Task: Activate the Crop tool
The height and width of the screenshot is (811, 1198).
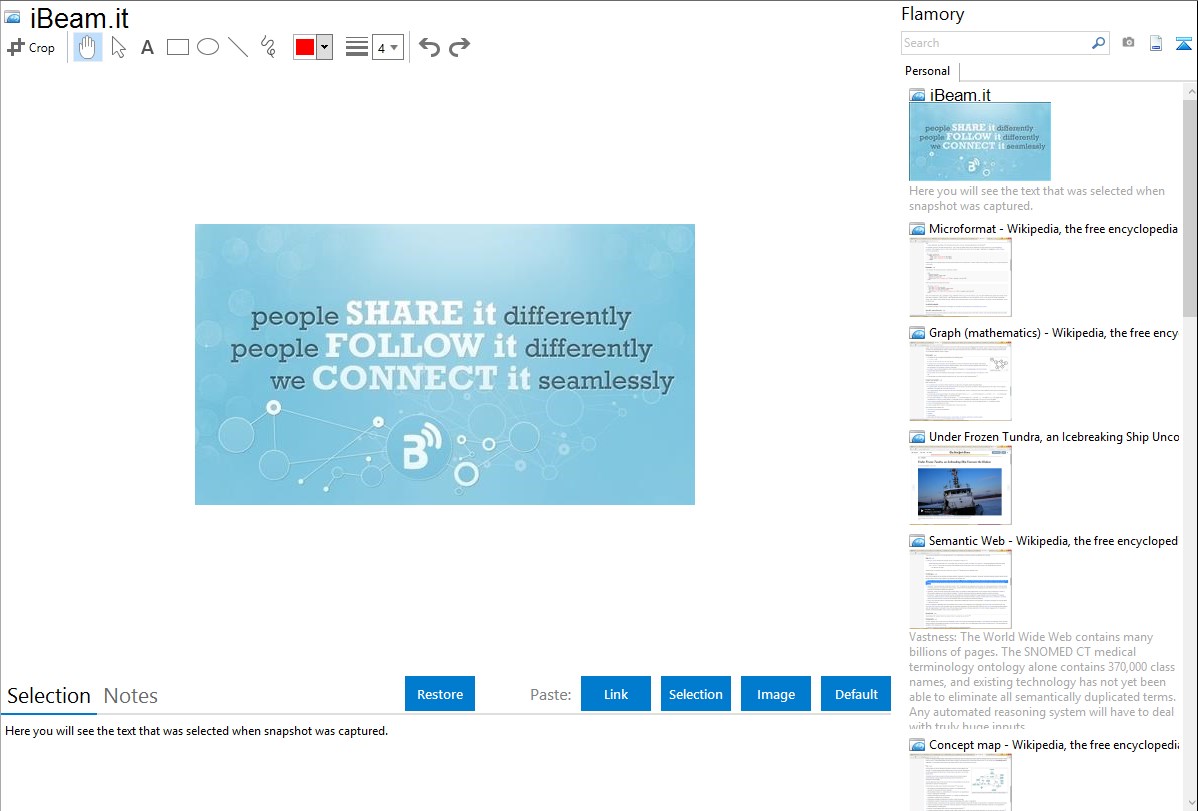Action: point(31,47)
